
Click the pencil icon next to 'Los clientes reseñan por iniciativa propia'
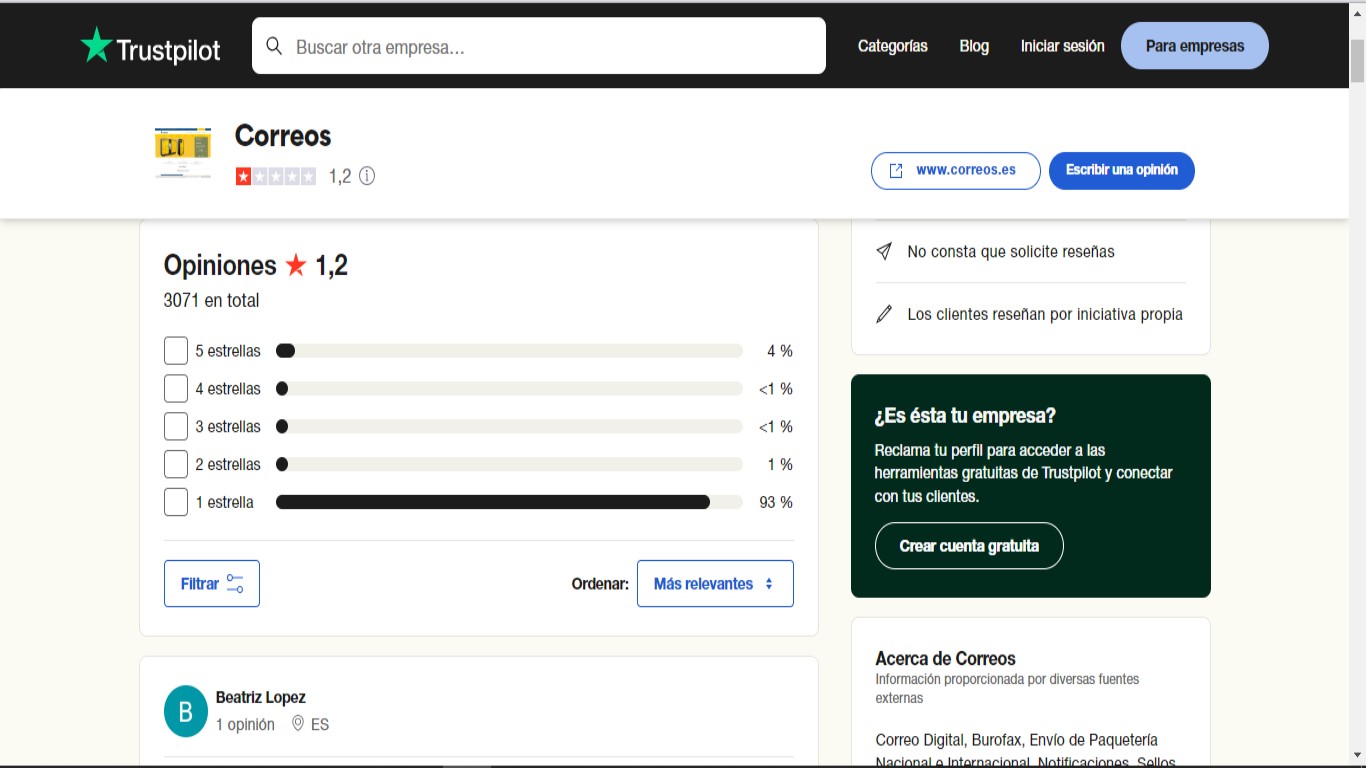click(x=884, y=314)
